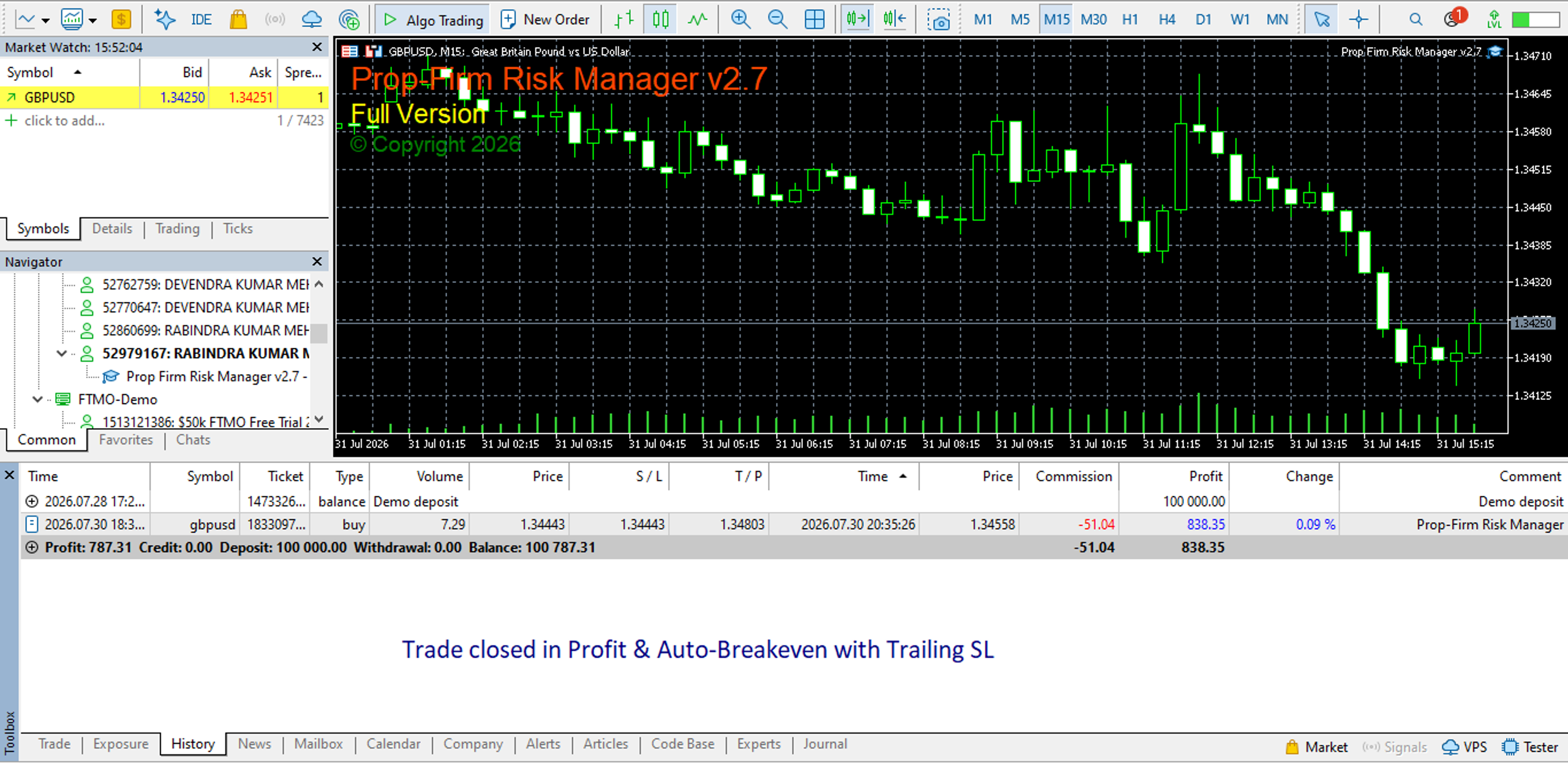Expand the Demo deposit balance row

tap(31, 502)
